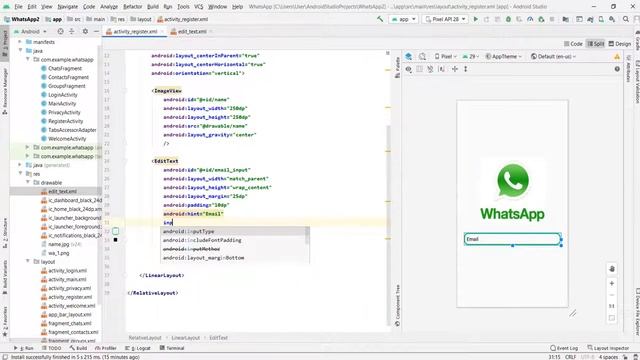The image size is (640, 360).
Task: Open the Profile app gauge icon
Action: click(x=530, y=19)
